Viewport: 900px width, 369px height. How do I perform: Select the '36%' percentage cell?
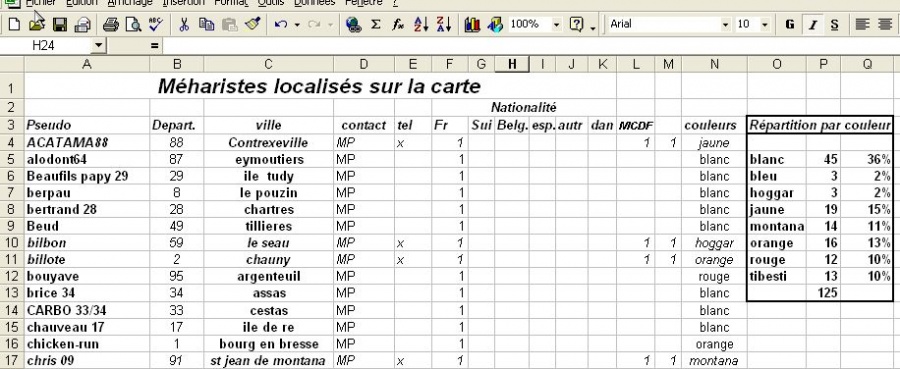pos(867,159)
